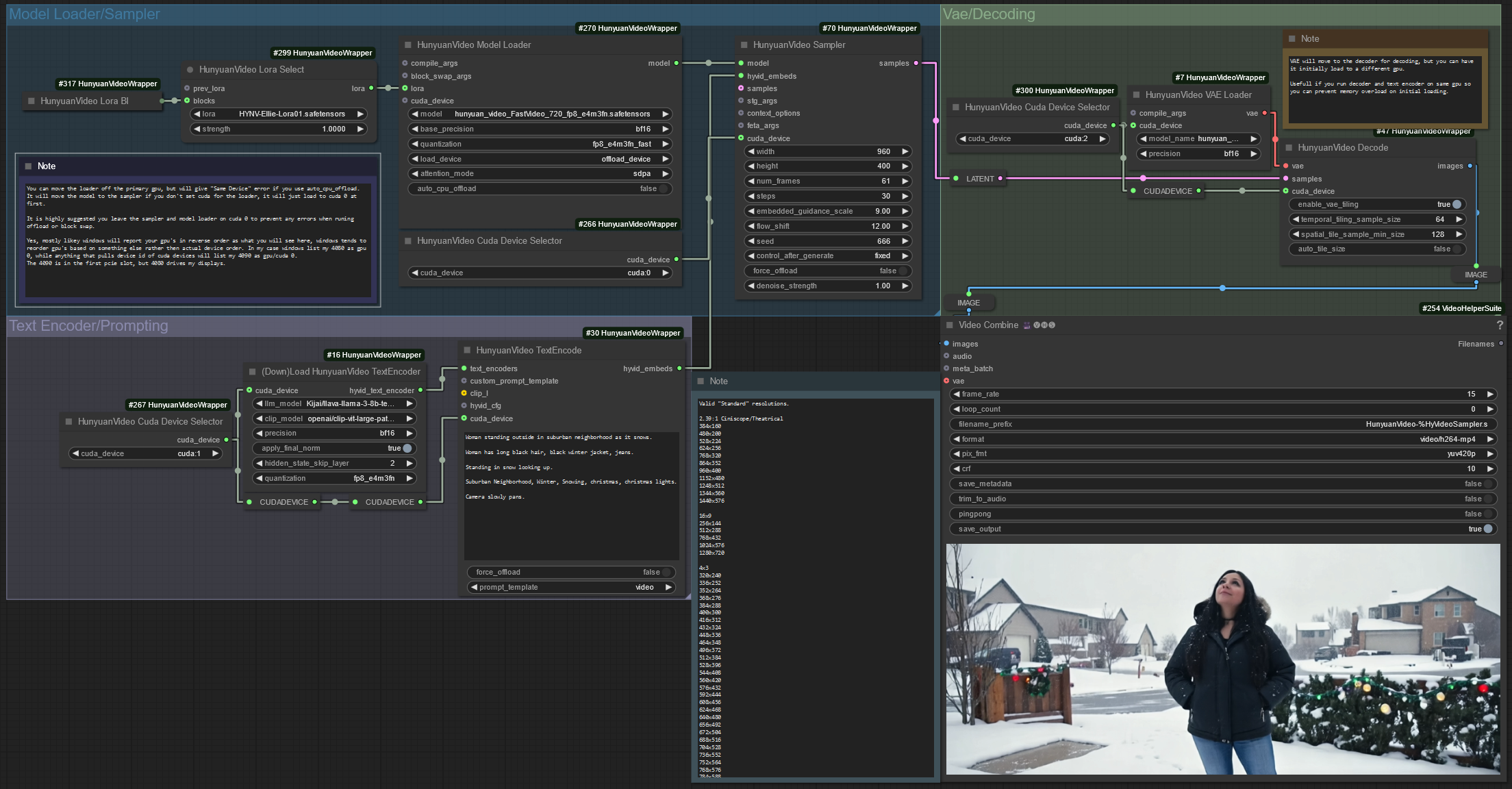
Task: Click the generated snowy video preview
Action: (x=1222, y=659)
